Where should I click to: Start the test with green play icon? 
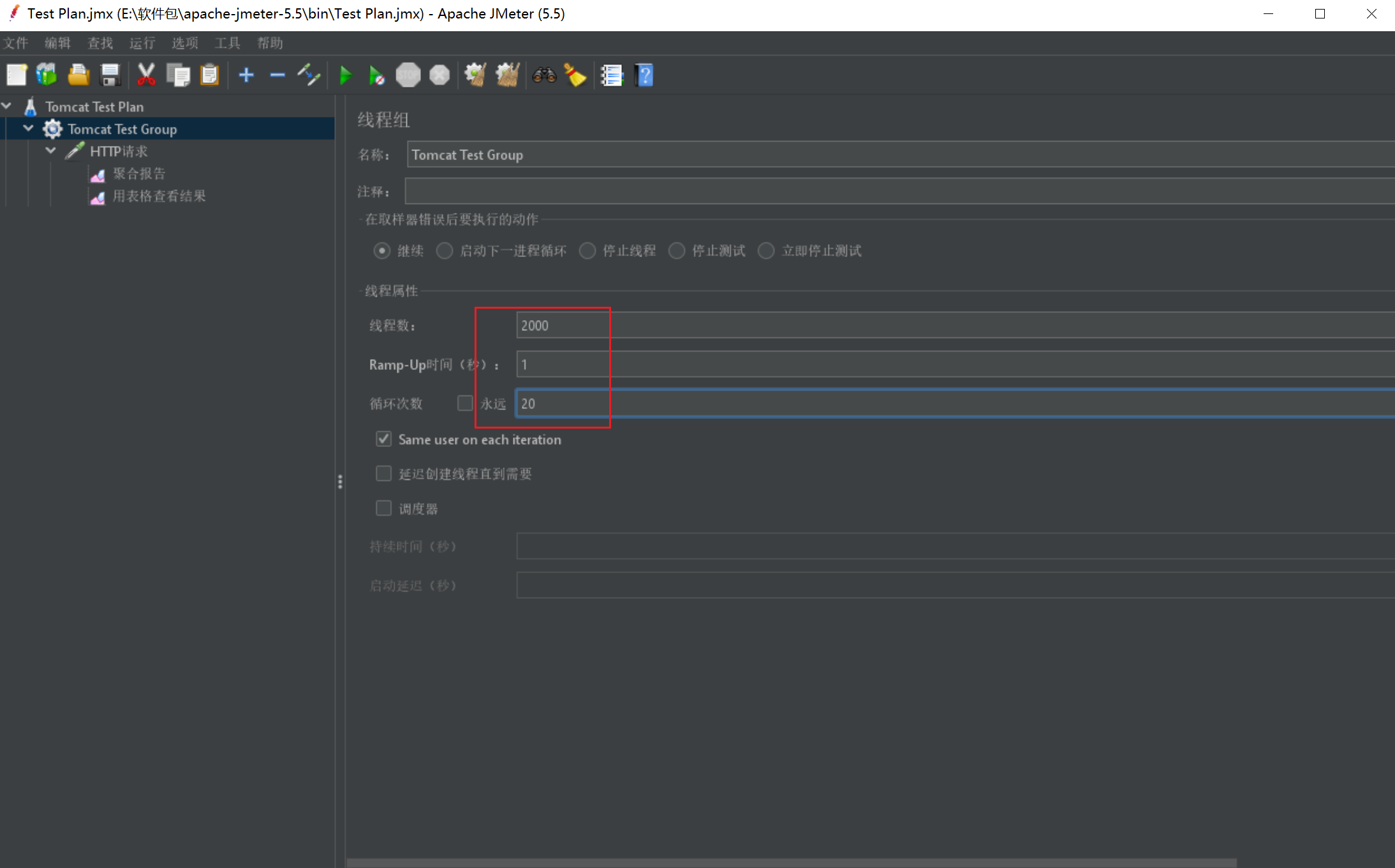[x=346, y=75]
